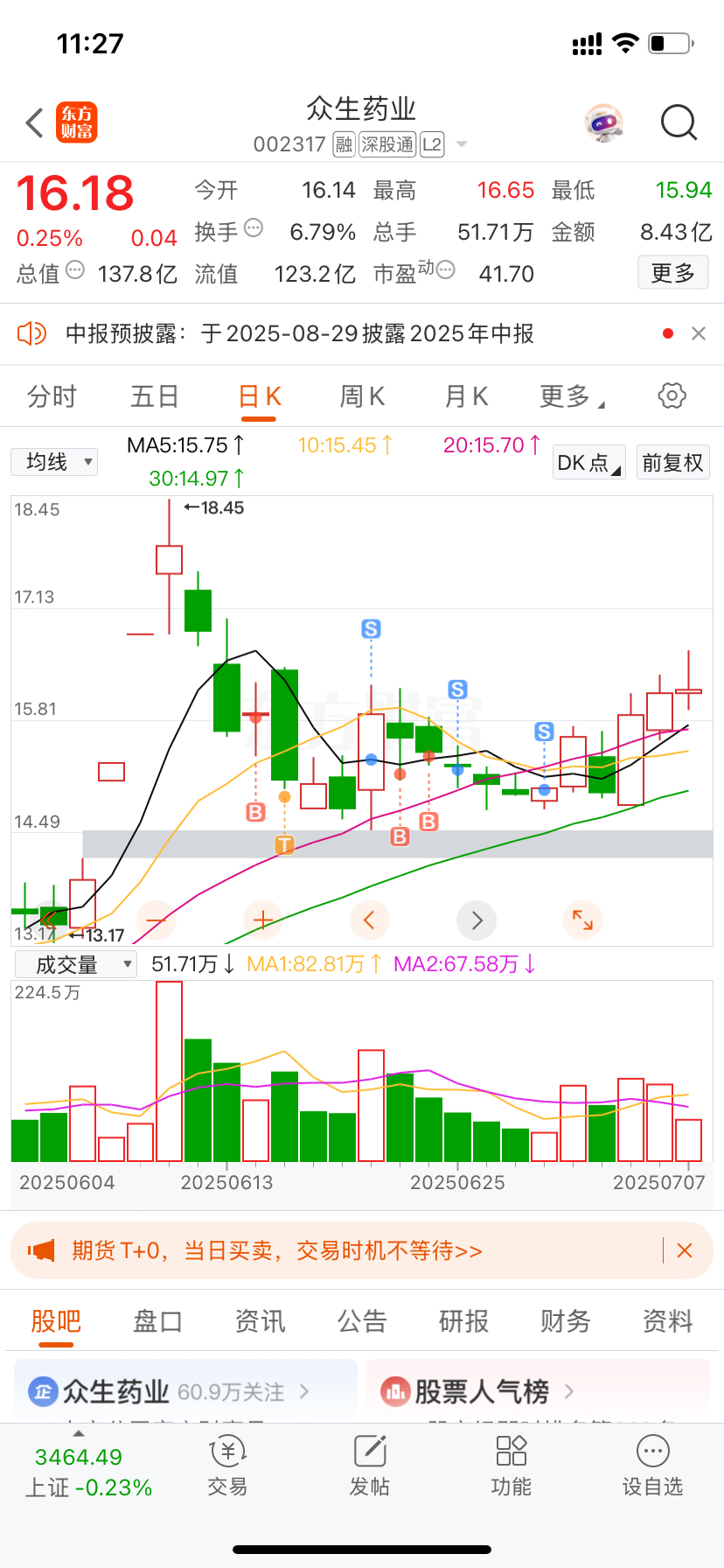Switch to 分时 chart tab
Screen dimensions: 724x1568
52,396
